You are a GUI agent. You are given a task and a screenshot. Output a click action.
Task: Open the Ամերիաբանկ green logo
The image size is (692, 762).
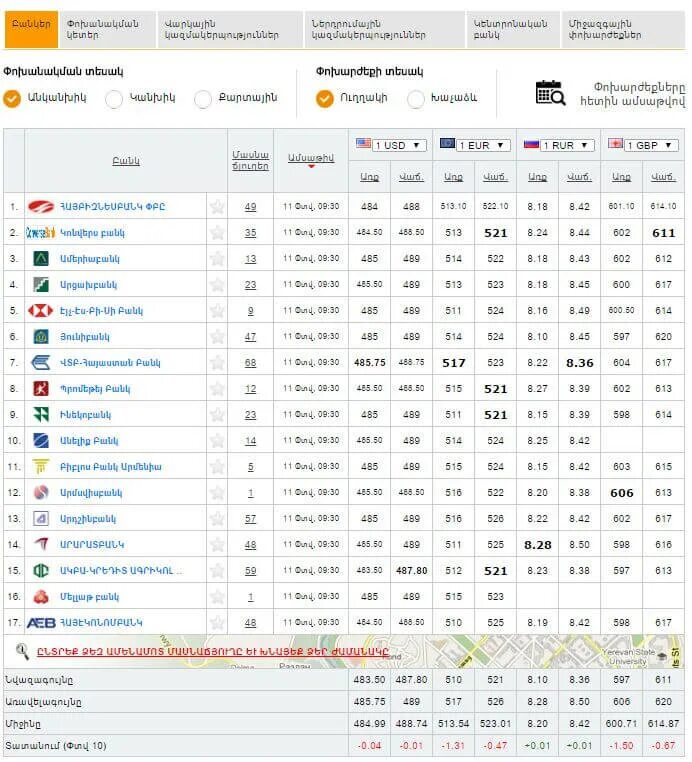click(x=41, y=259)
